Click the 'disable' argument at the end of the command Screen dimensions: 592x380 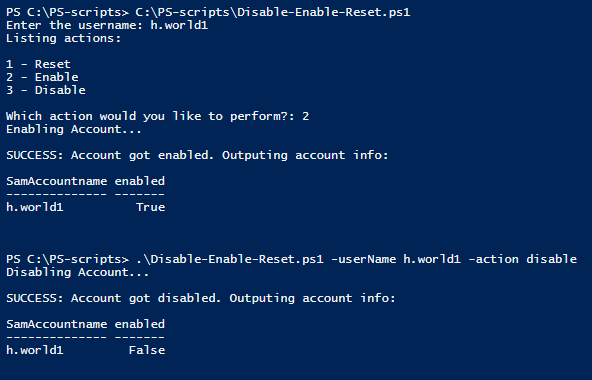coord(552,259)
